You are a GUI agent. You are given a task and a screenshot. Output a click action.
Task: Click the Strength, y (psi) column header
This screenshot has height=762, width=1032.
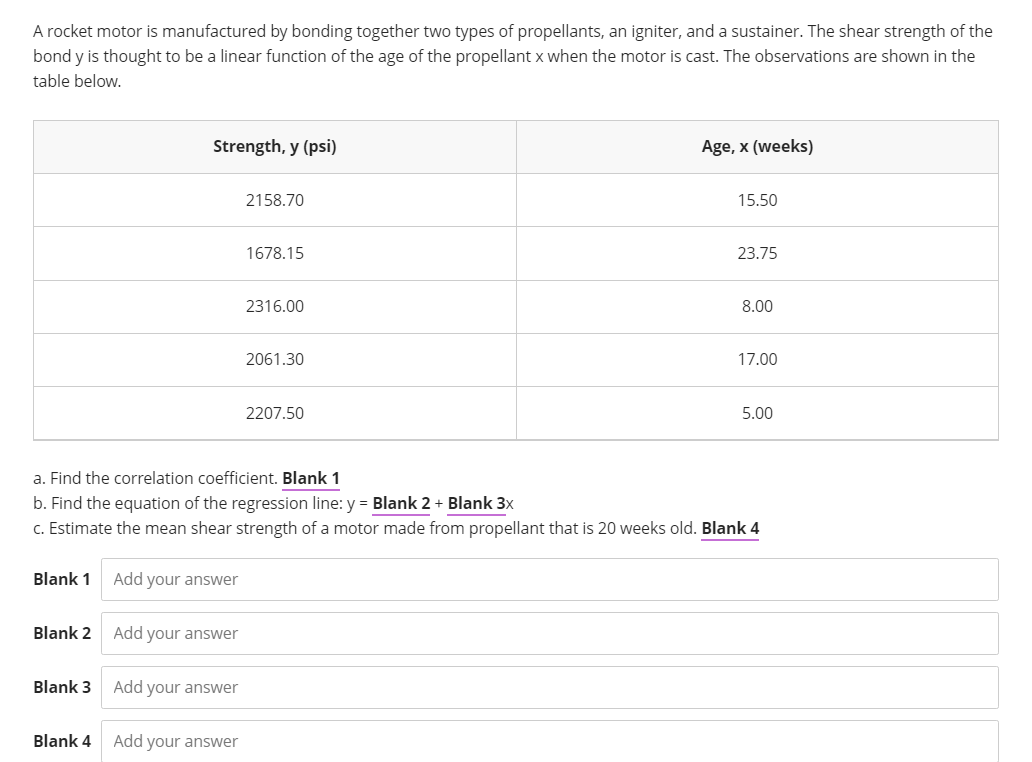pyautogui.click(x=275, y=147)
